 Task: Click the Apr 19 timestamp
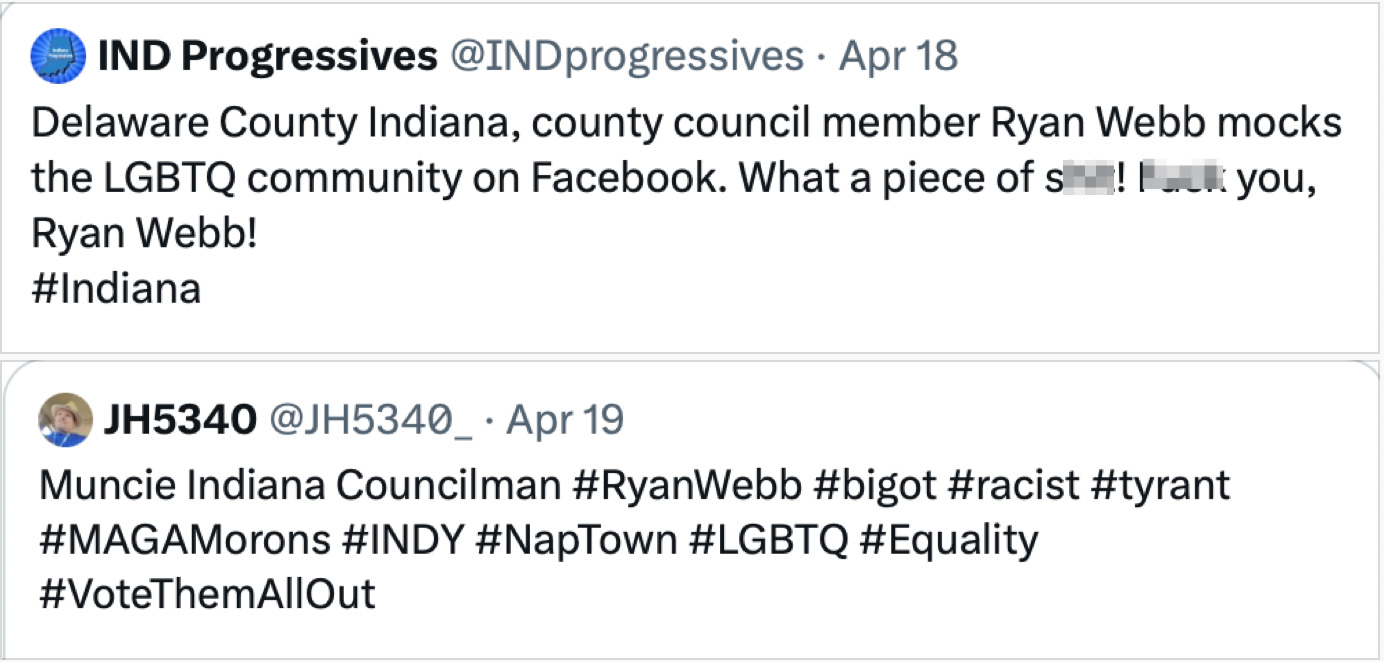coord(565,420)
